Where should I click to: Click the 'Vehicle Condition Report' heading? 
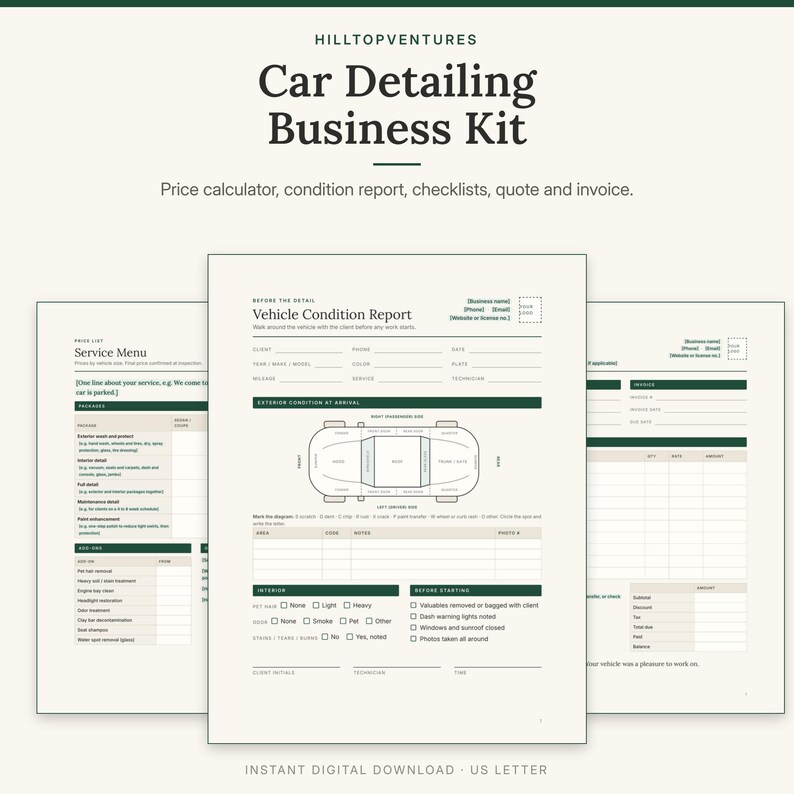pos(332,314)
